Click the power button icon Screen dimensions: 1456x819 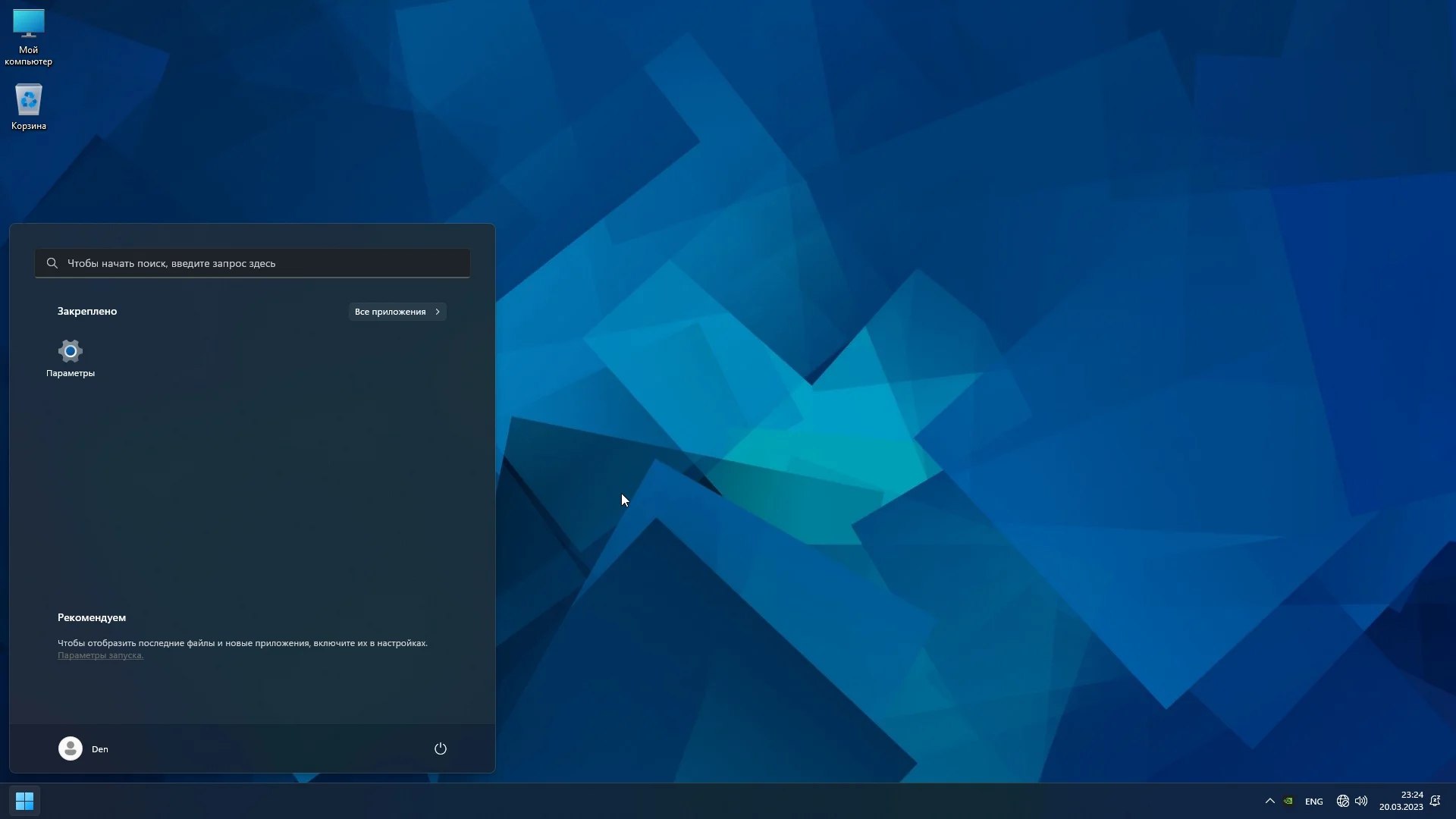click(441, 748)
